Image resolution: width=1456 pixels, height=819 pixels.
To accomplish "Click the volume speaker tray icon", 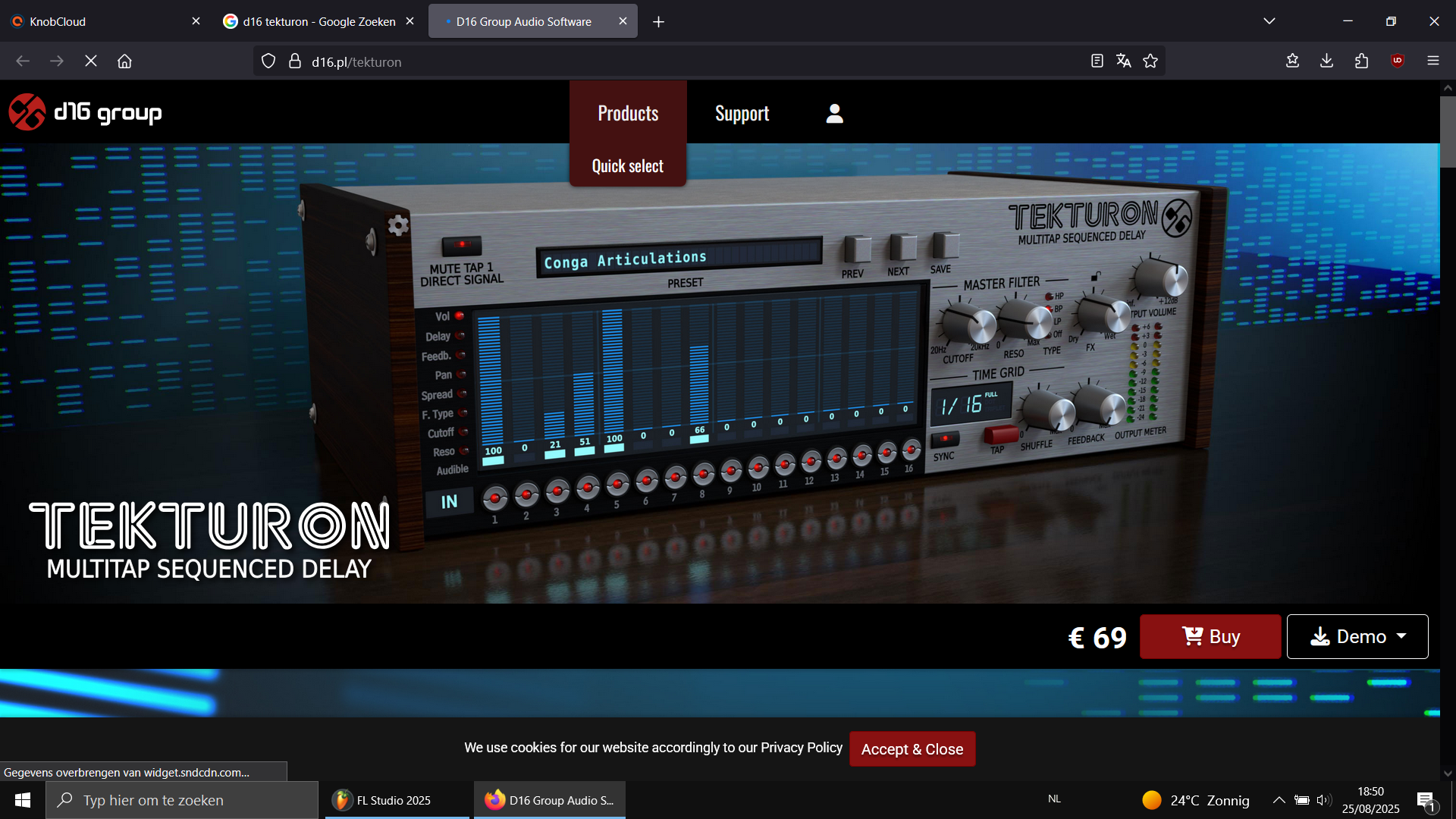I will point(1324,800).
